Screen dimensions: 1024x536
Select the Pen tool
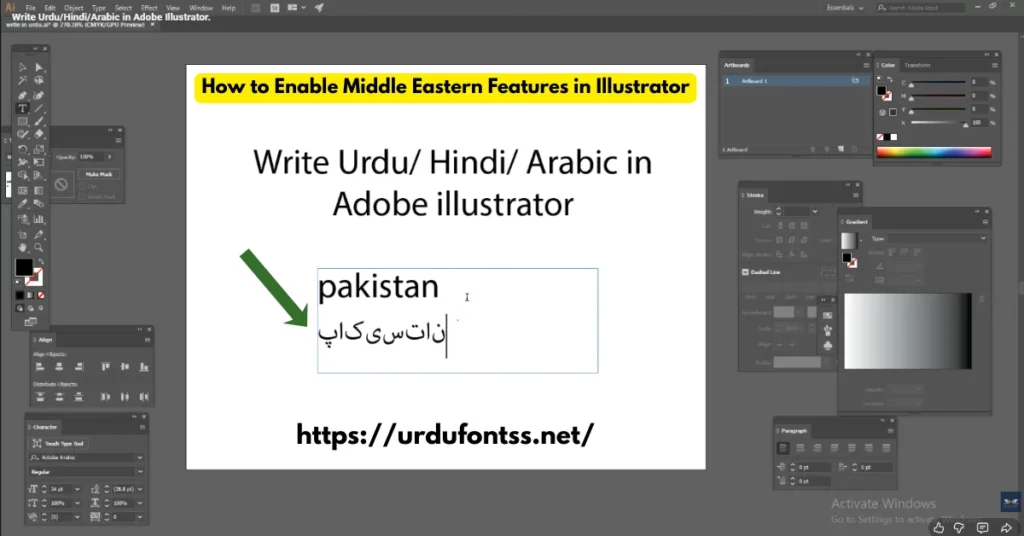coord(22,95)
